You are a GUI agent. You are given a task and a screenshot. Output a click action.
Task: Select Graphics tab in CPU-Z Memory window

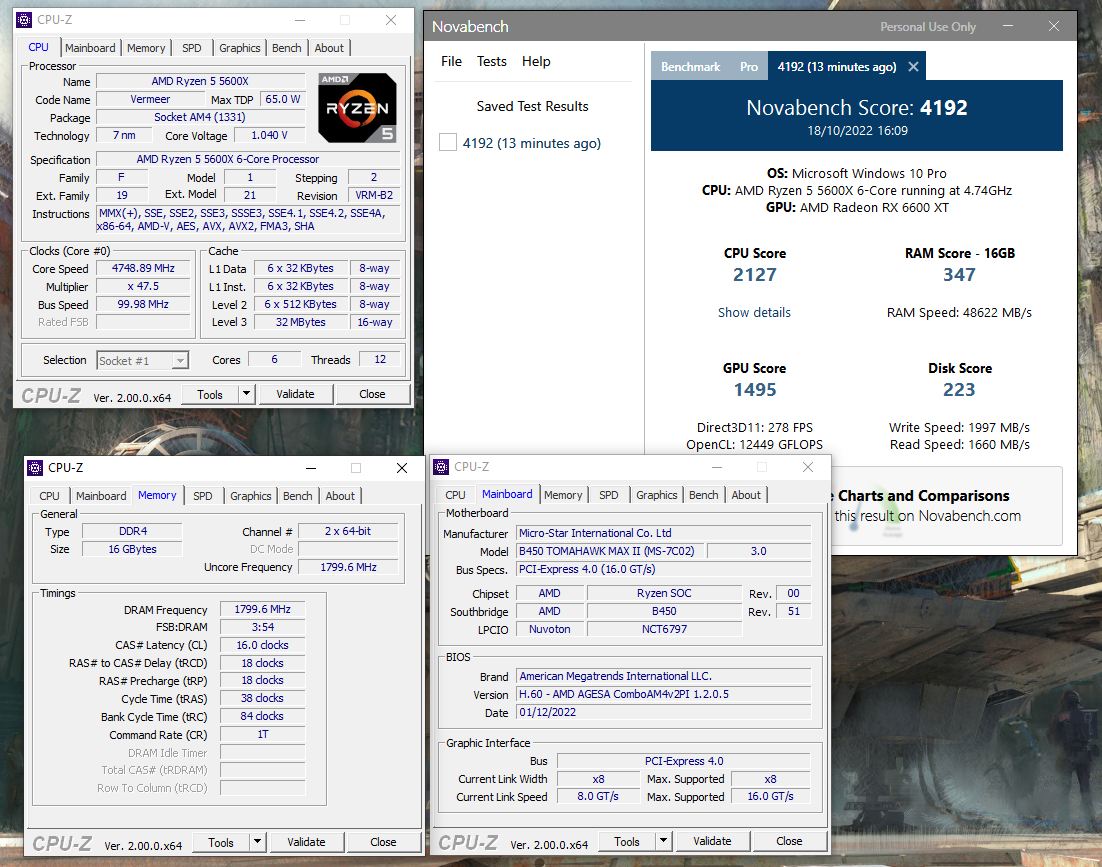click(x=250, y=496)
